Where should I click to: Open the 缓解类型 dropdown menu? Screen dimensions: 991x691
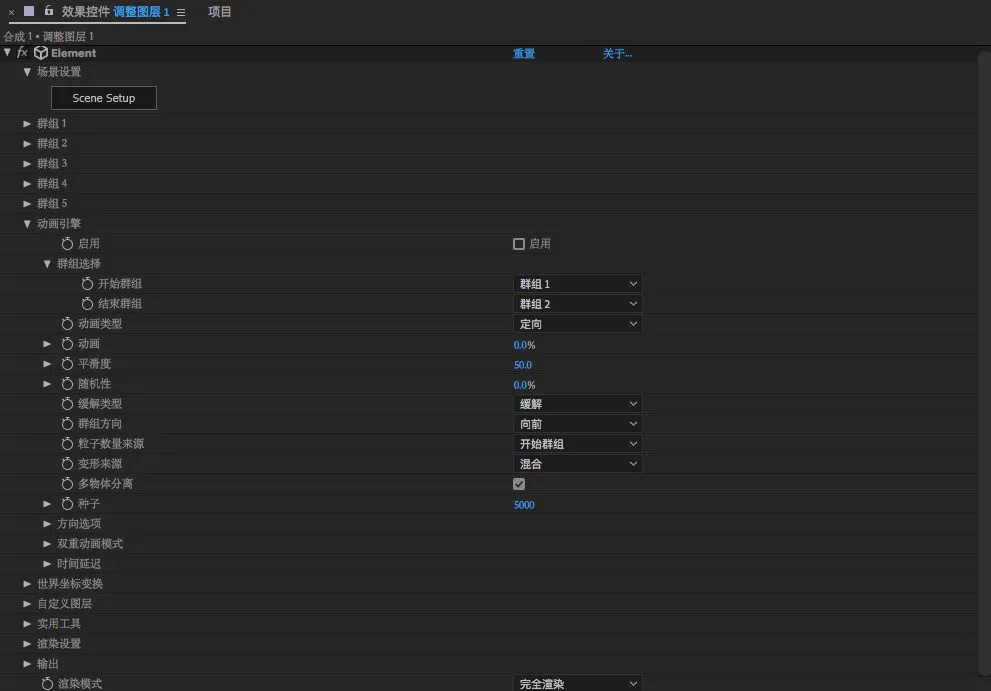577,404
